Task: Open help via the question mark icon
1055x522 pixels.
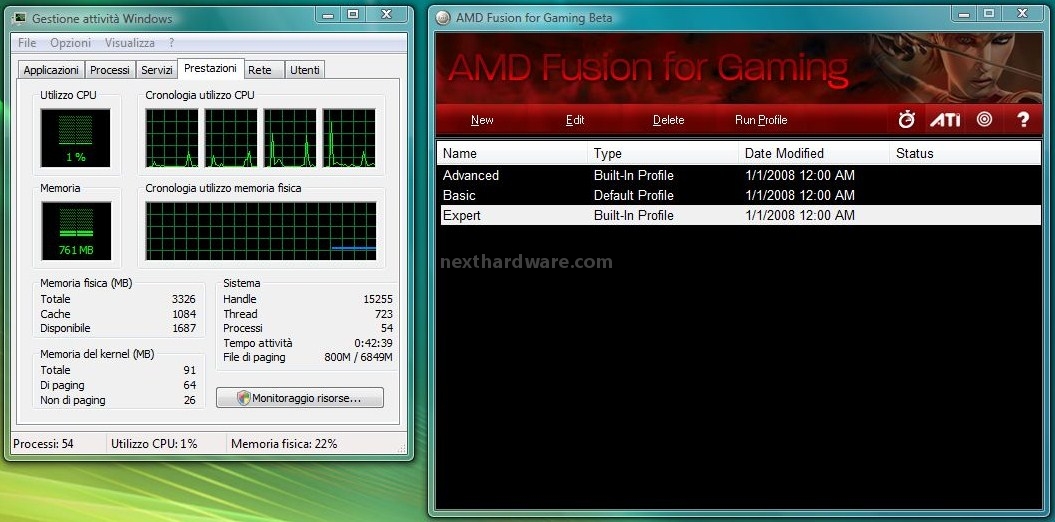Action: pyautogui.click(x=1023, y=120)
